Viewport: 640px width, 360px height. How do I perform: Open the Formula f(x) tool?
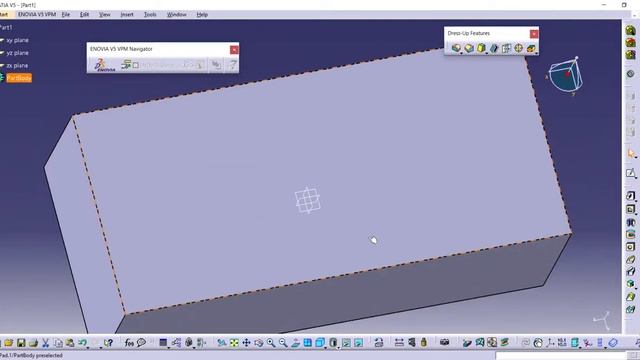tap(129, 343)
